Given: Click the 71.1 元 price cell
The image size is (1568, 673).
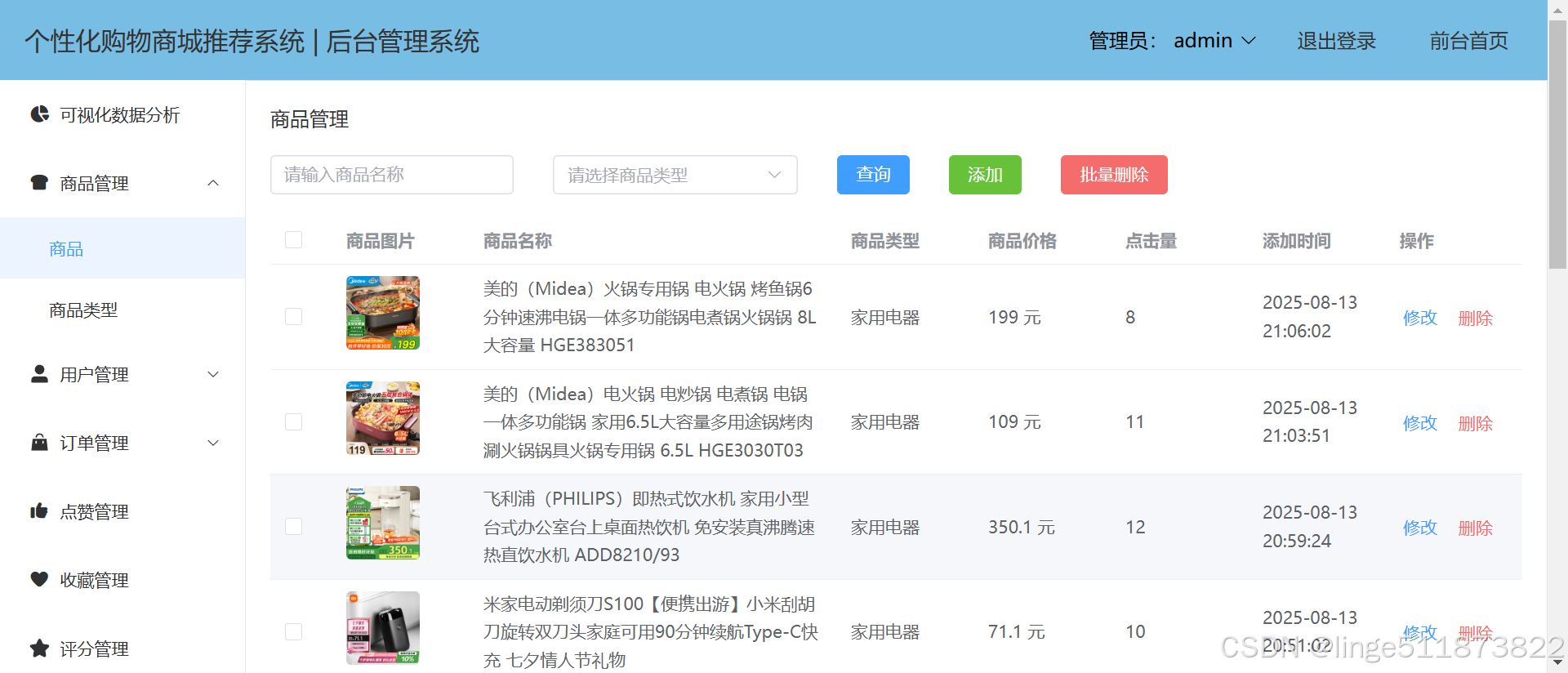Looking at the screenshot, I should pyautogui.click(x=1016, y=631).
